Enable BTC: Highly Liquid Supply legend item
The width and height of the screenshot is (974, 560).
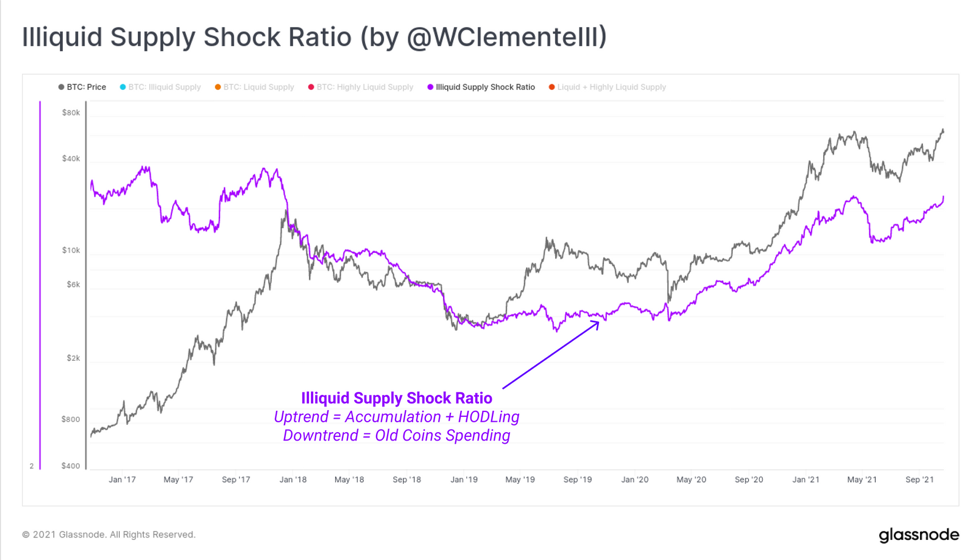click(360, 87)
